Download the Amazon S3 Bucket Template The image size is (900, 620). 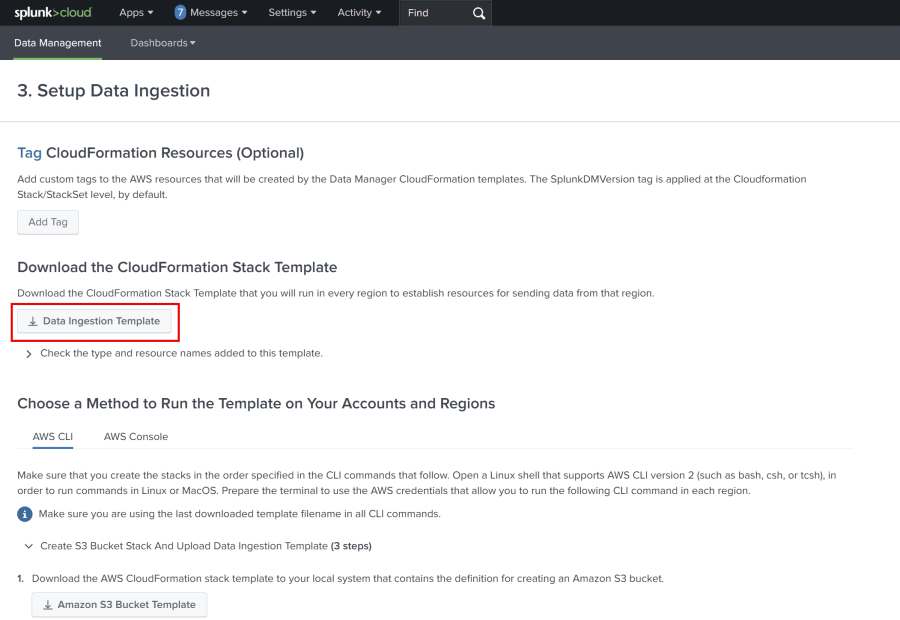point(119,604)
